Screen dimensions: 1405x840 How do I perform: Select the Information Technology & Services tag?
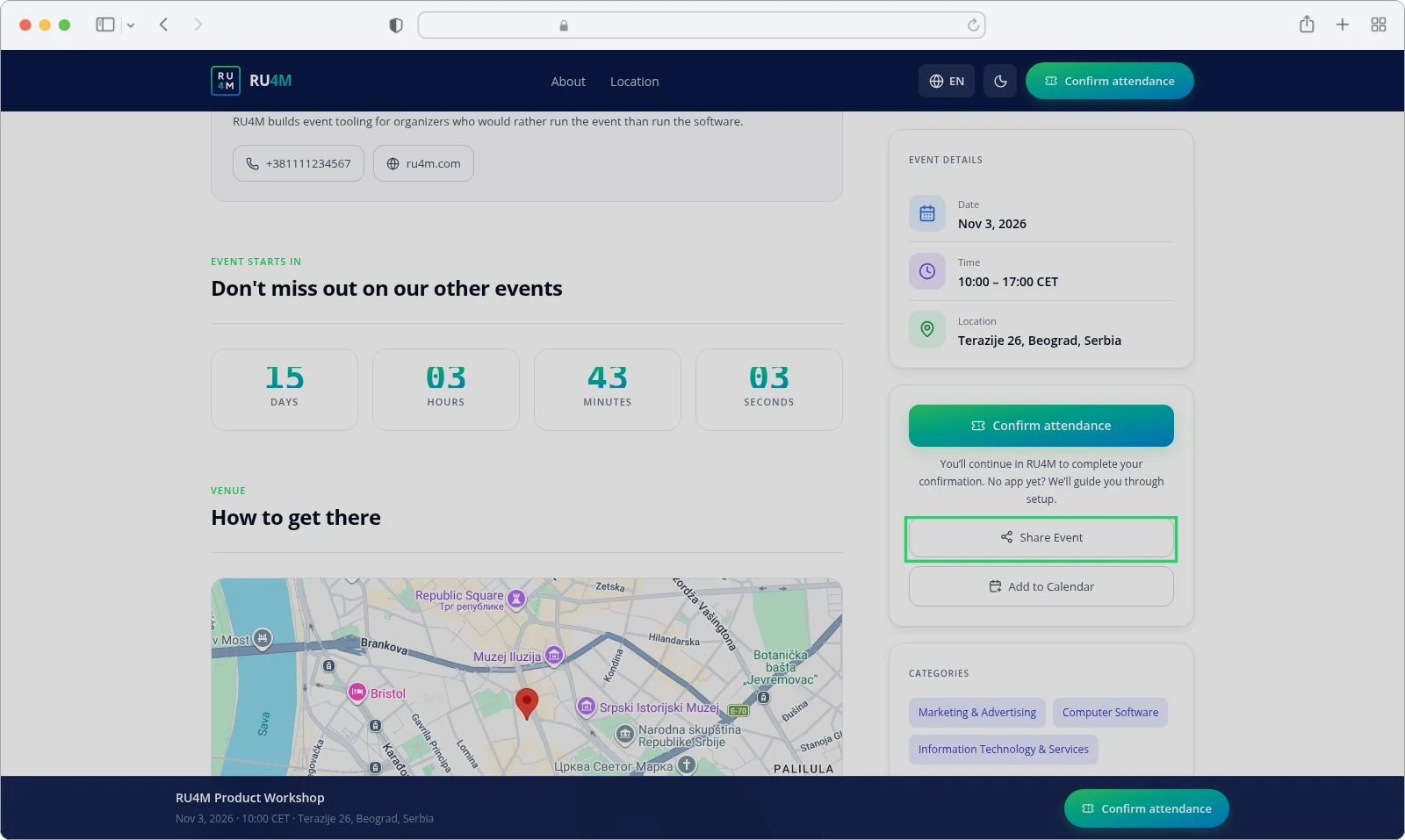[x=1004, y=750]
